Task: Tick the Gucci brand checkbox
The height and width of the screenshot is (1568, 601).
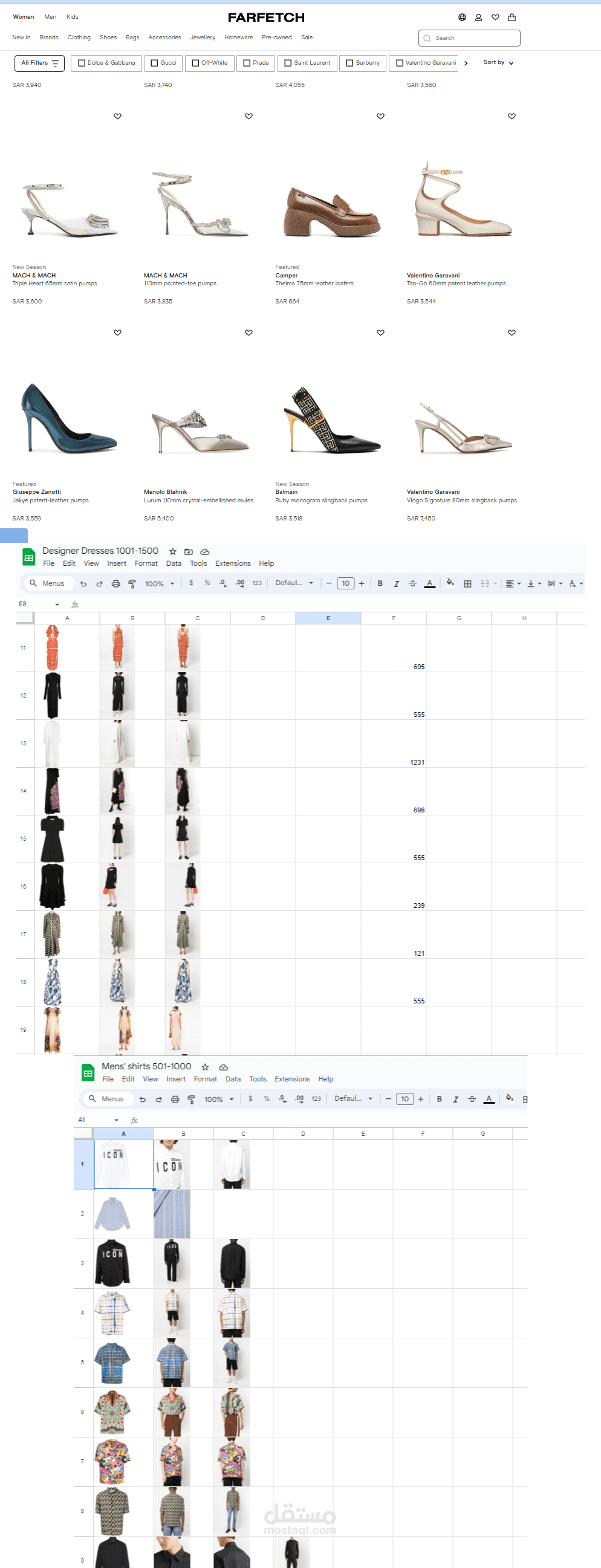Action: [x=163, y=63]
